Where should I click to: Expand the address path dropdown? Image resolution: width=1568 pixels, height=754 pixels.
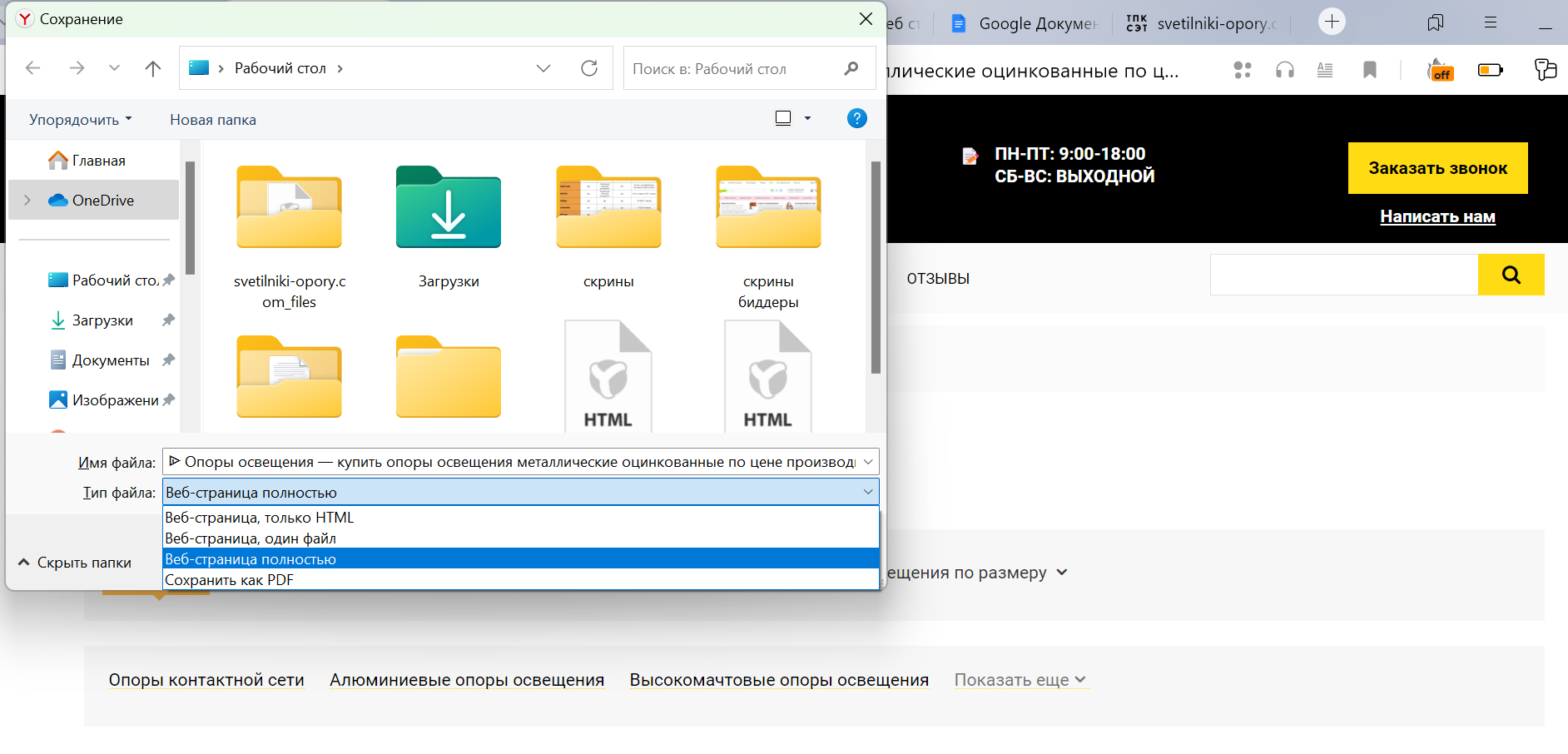[x=543, y=68]
